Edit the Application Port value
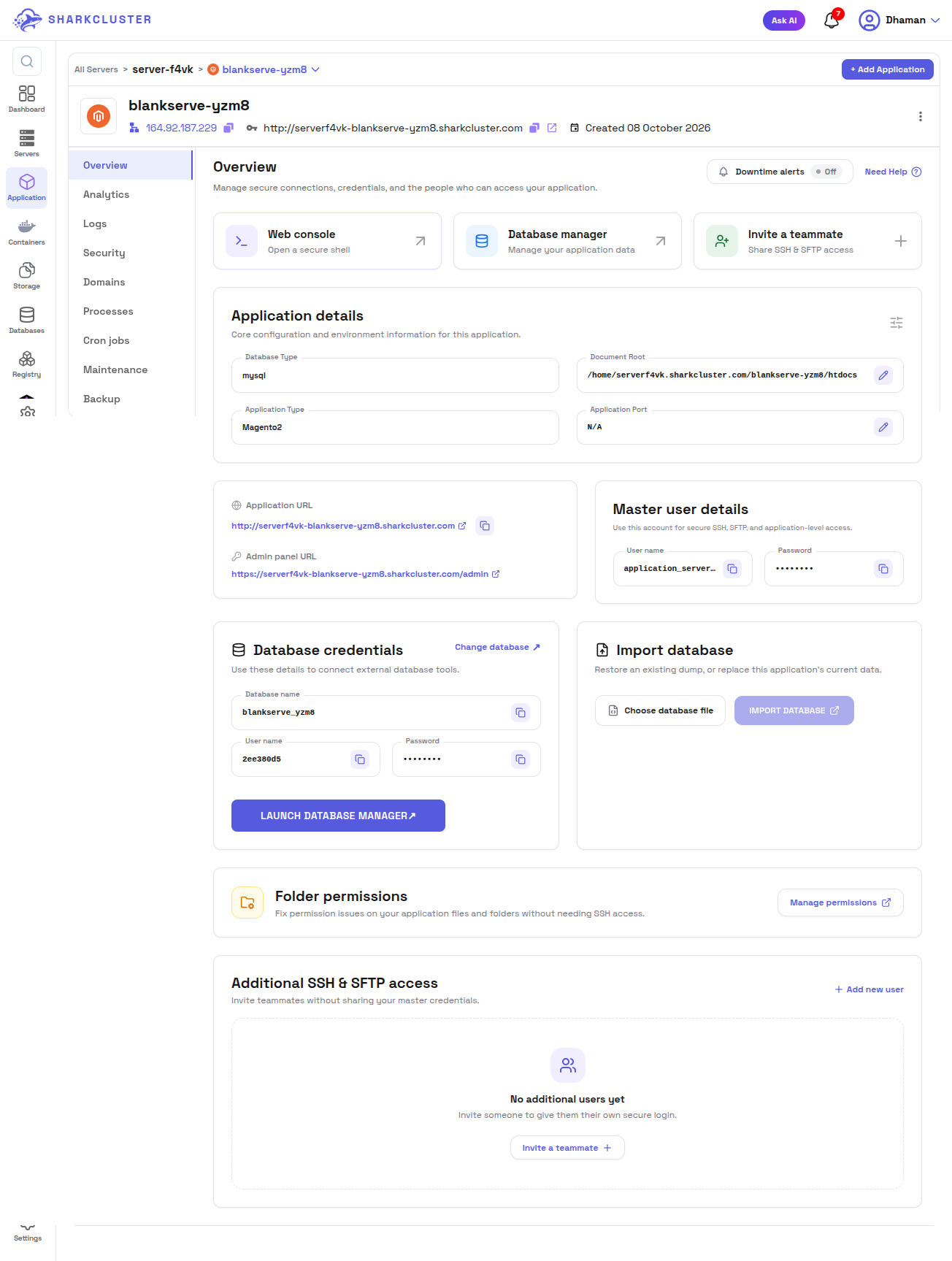The width and height of the screenshot is (952, 1261). click(883, 427)
